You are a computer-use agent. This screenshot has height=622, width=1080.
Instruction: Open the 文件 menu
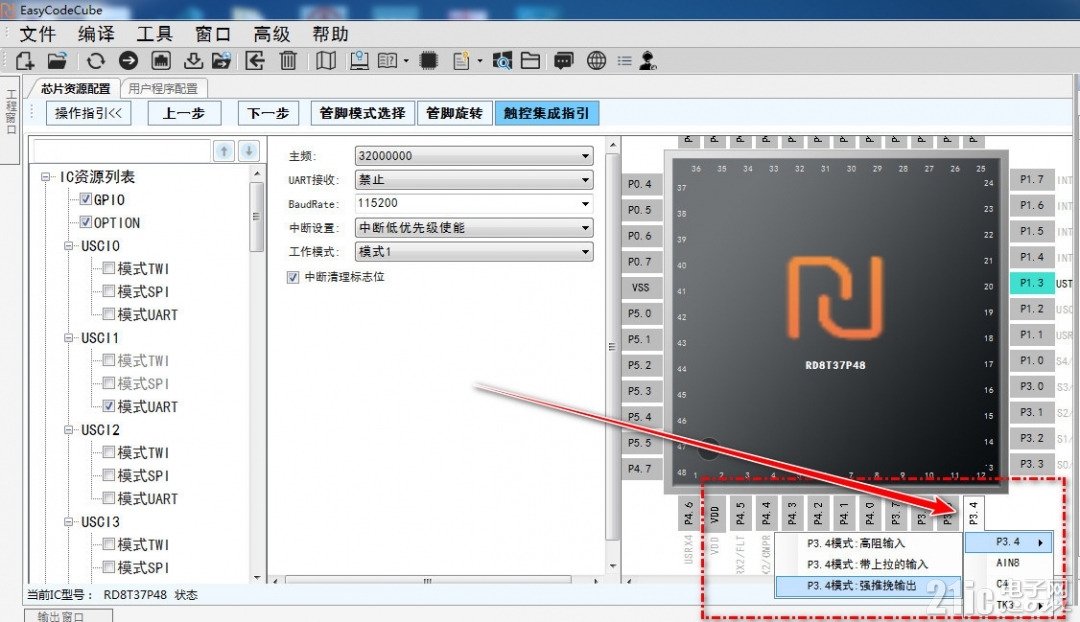coord(37,34)
